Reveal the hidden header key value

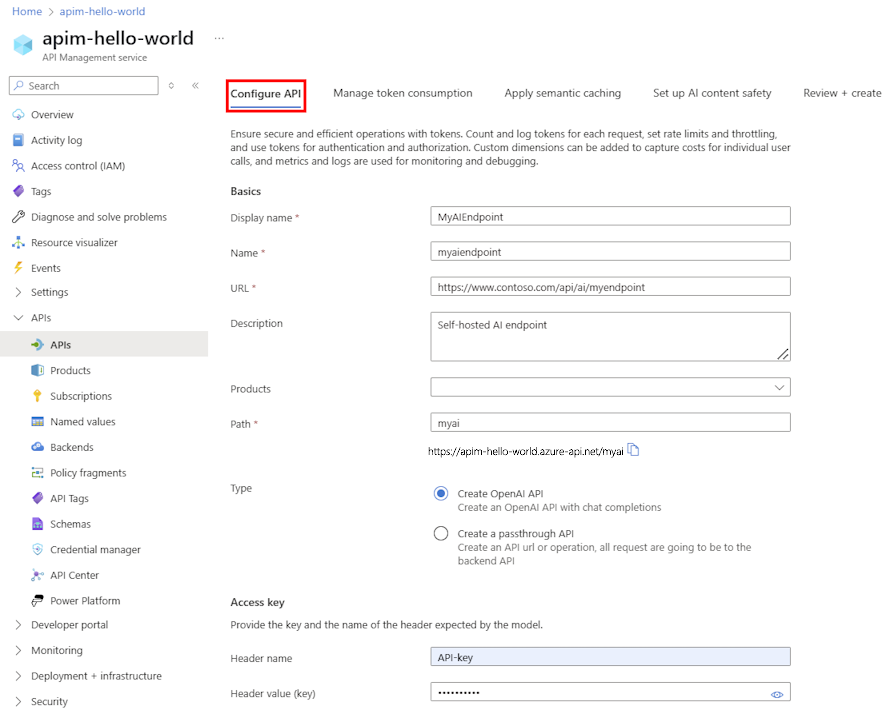pyautogui.click(x=777, y=693)
